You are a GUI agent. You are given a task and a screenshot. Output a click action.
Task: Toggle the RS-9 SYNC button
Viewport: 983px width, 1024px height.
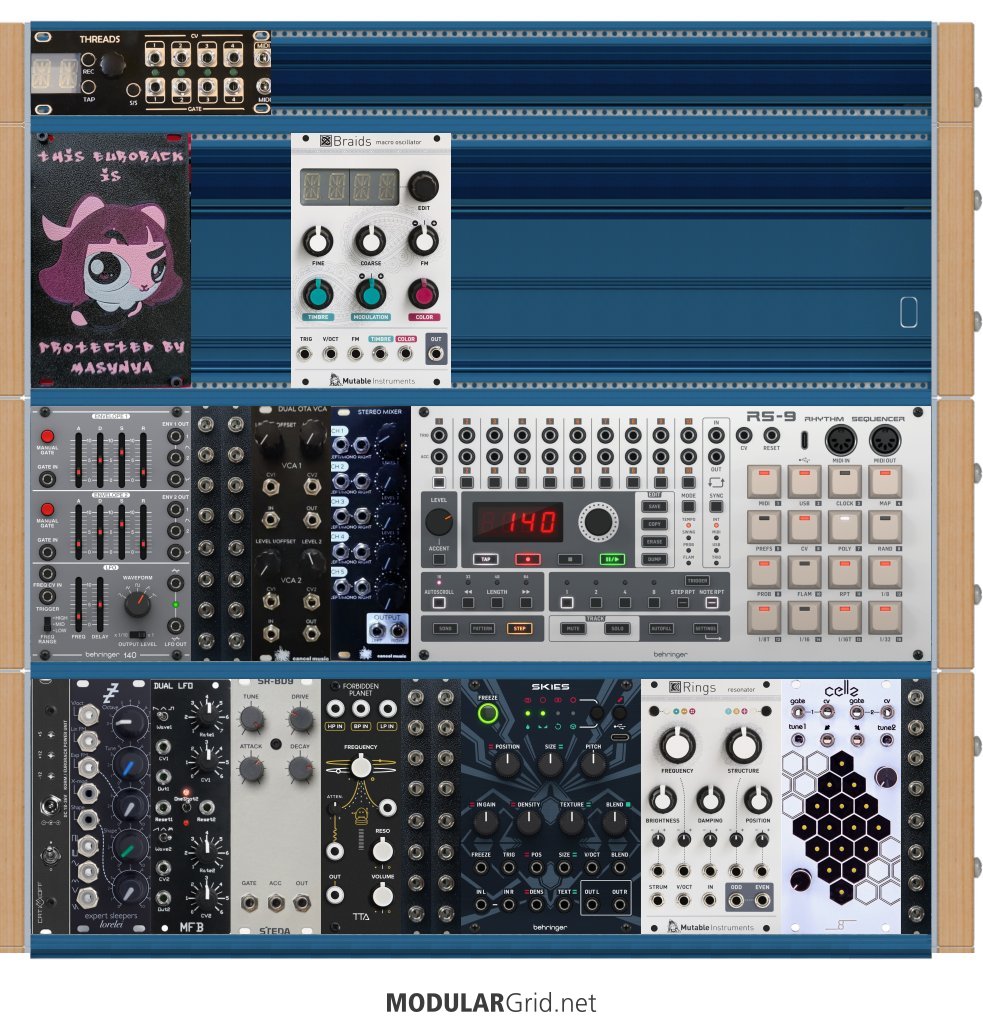point(717,507)
